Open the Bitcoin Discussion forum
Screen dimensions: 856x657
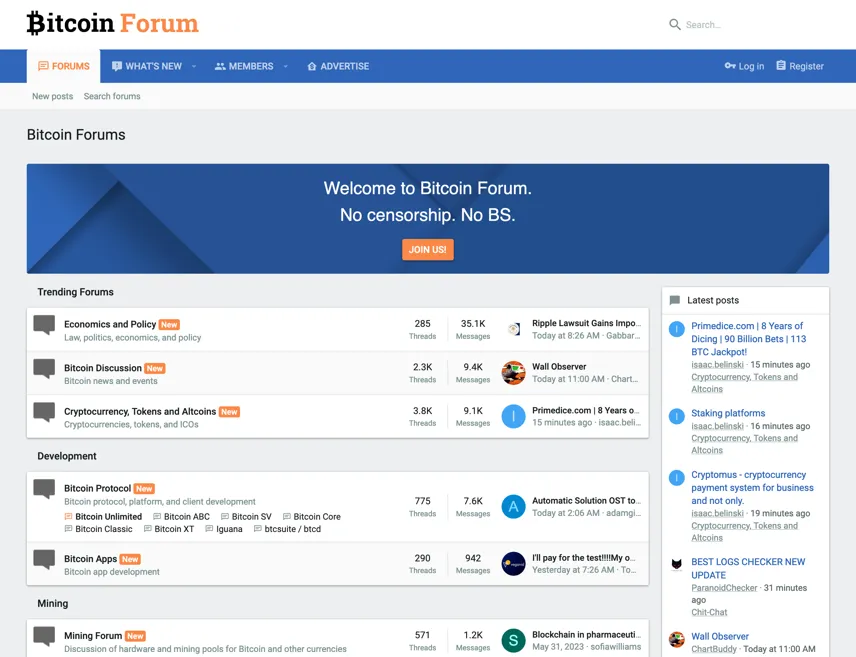tap(103, 368)
